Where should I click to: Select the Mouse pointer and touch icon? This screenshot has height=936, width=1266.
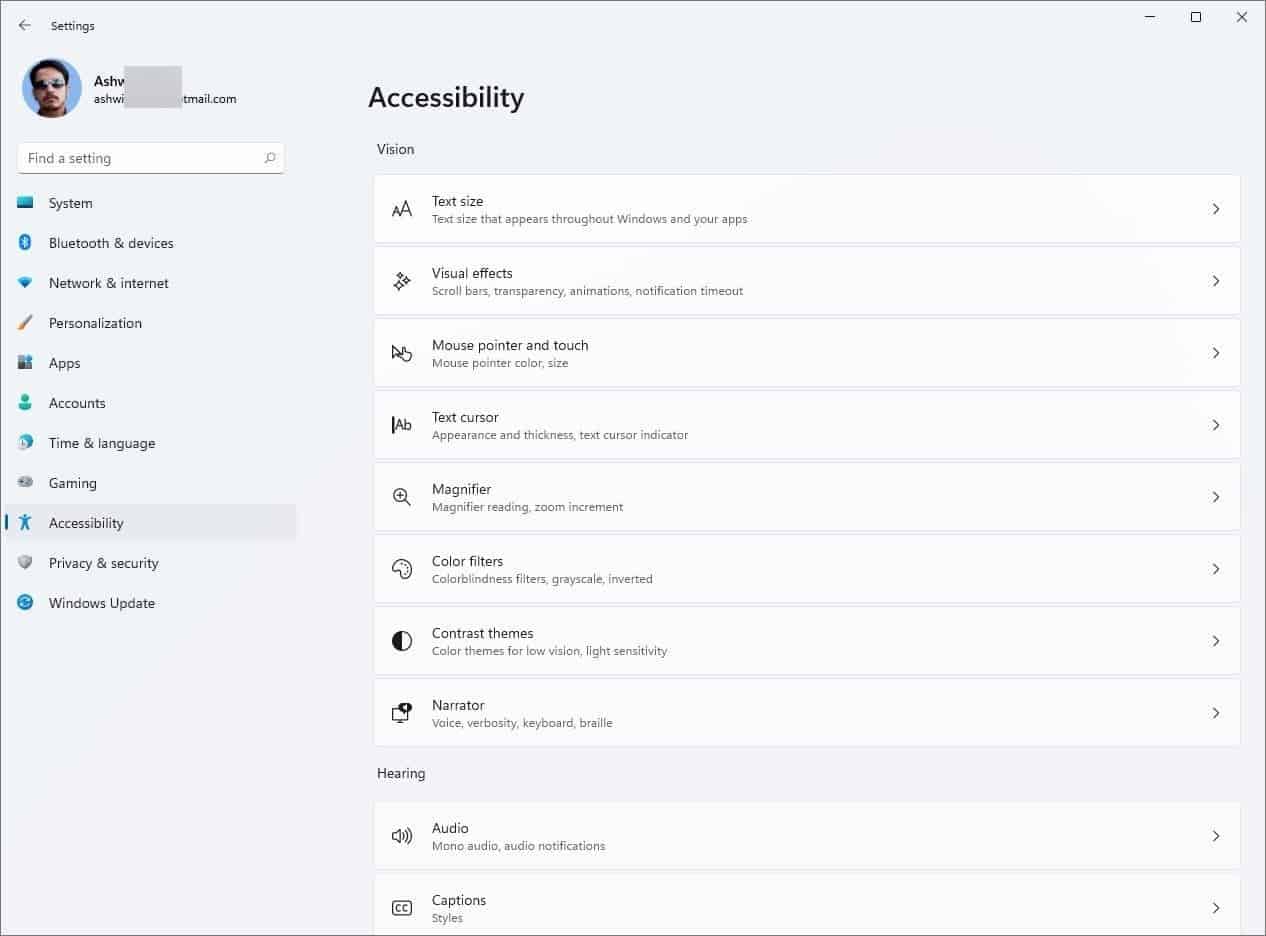tap(401, 353)
